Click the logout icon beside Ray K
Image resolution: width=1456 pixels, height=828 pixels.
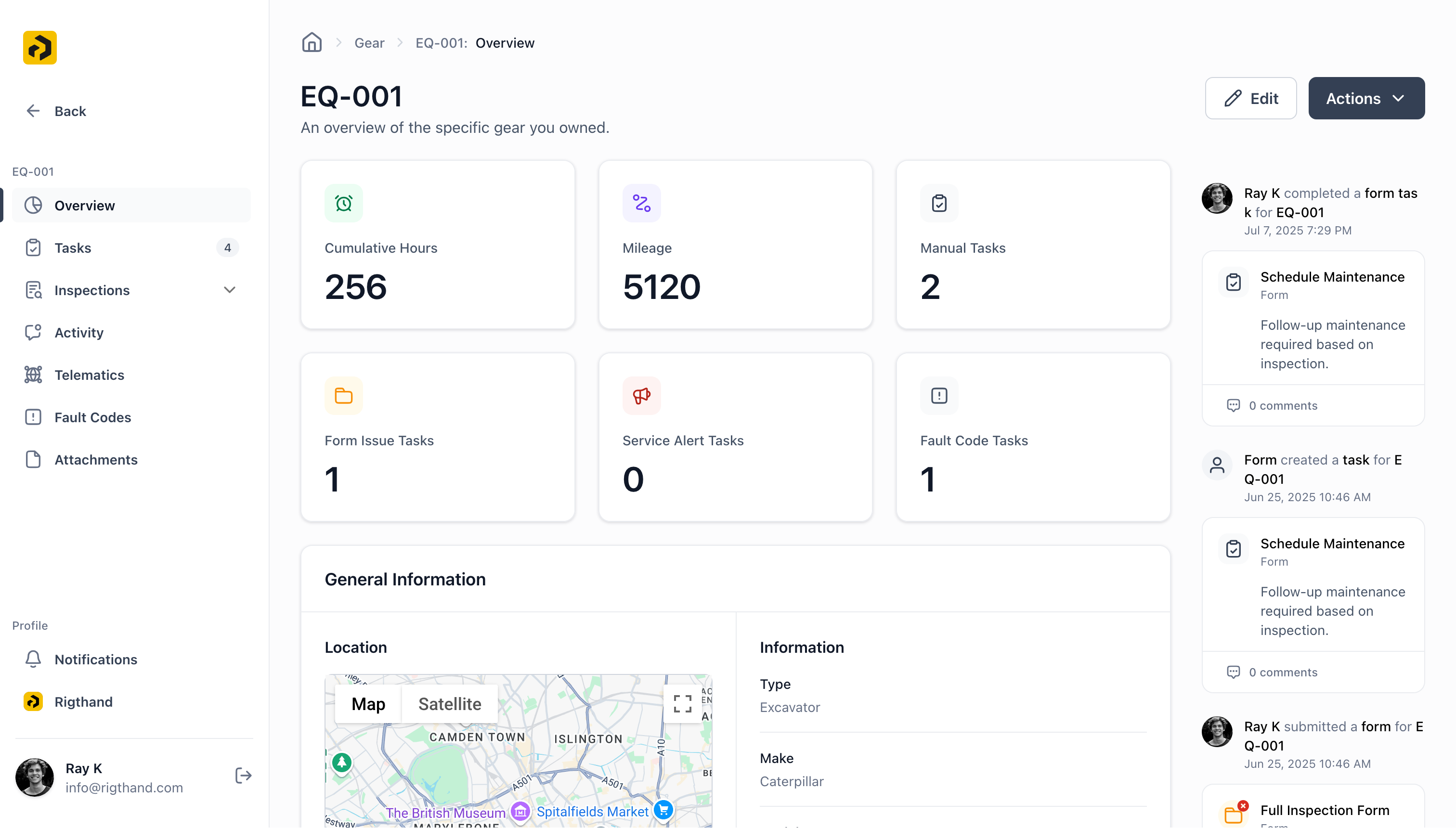[x=243, y=776]
